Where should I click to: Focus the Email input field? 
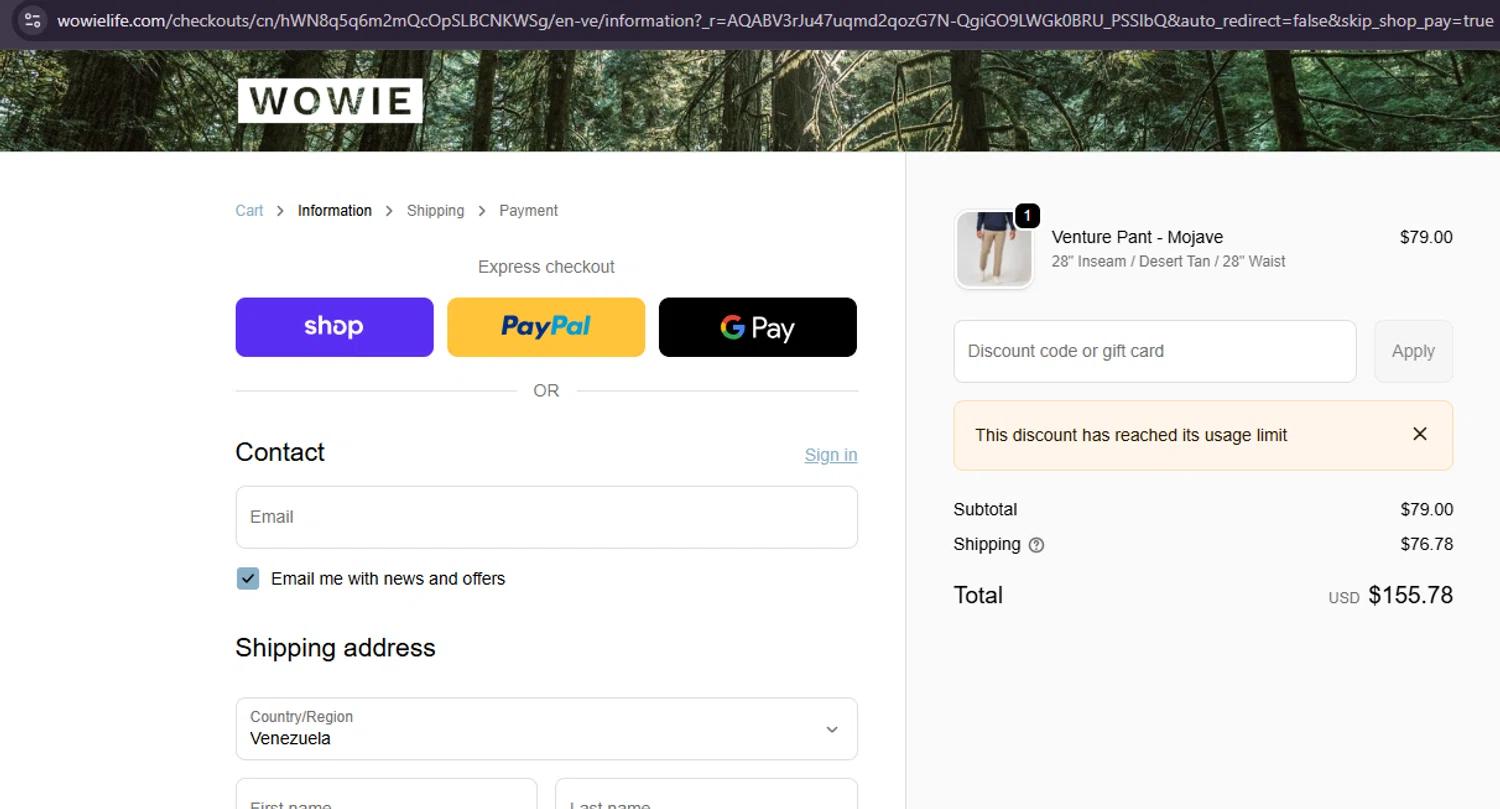546,517
